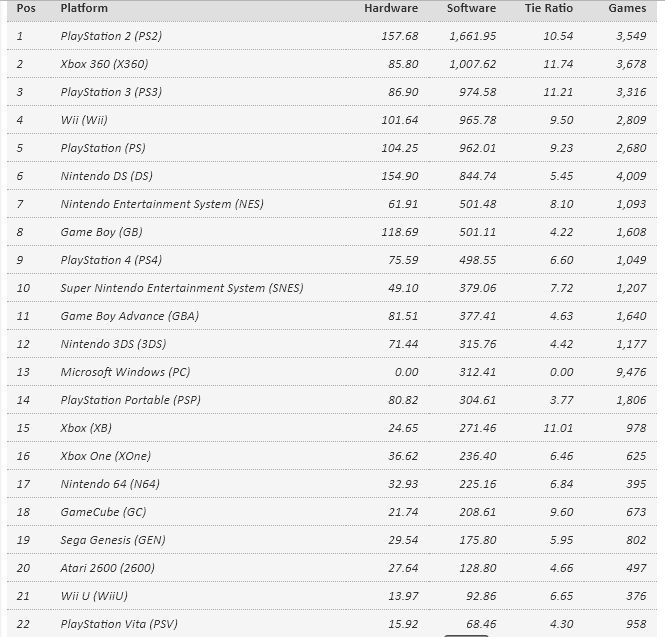Click Sega Genesis software value 175.80
The width and height of the screenshot is (665, 637).
pos(478,540)
